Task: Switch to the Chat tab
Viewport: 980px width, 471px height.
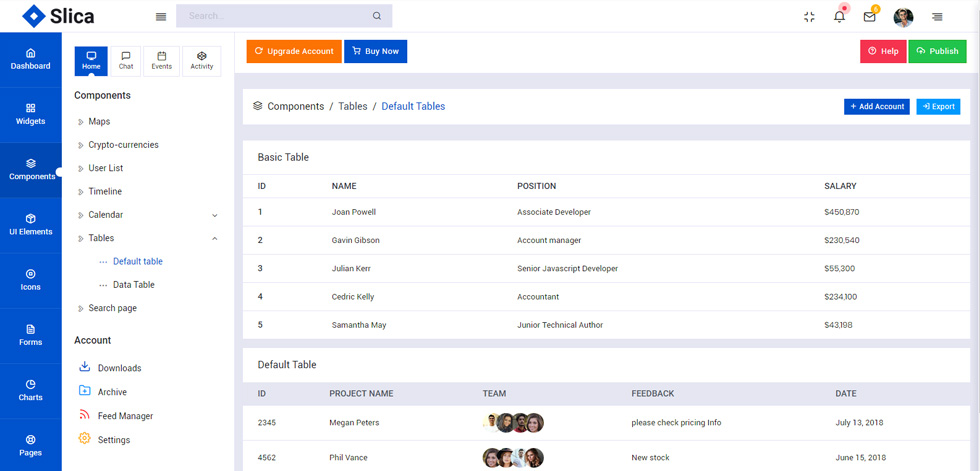Action: click(x=126, y=61)
